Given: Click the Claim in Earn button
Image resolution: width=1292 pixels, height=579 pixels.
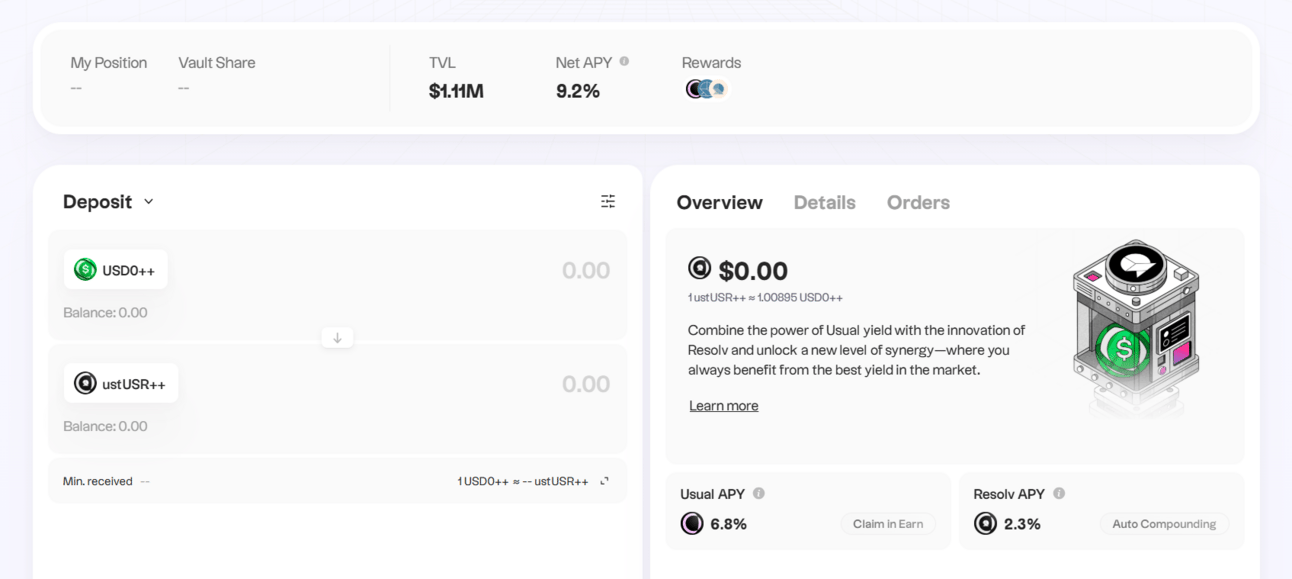Looking at the screenshot, I should (888, 524).
